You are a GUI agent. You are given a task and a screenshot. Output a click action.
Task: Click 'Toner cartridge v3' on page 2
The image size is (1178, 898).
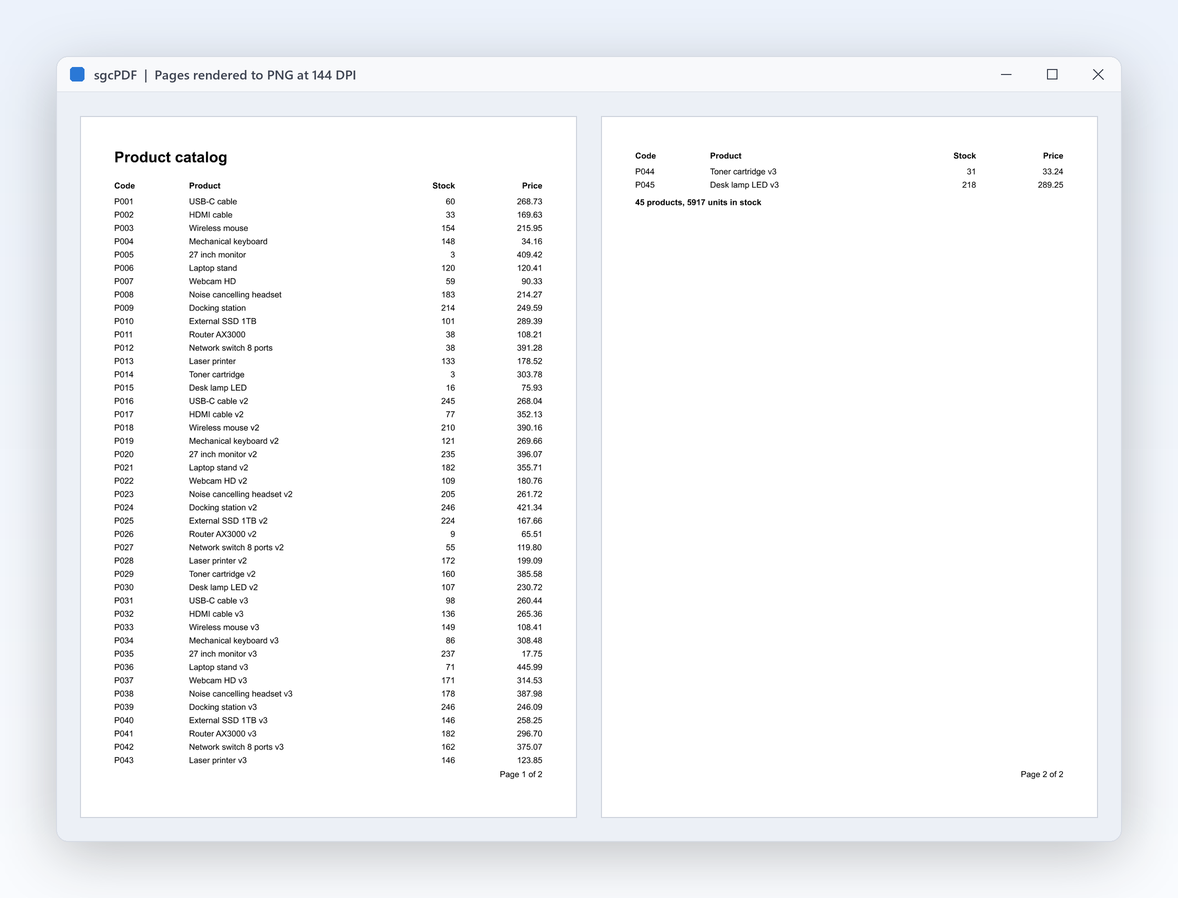(x=743, y=172)
